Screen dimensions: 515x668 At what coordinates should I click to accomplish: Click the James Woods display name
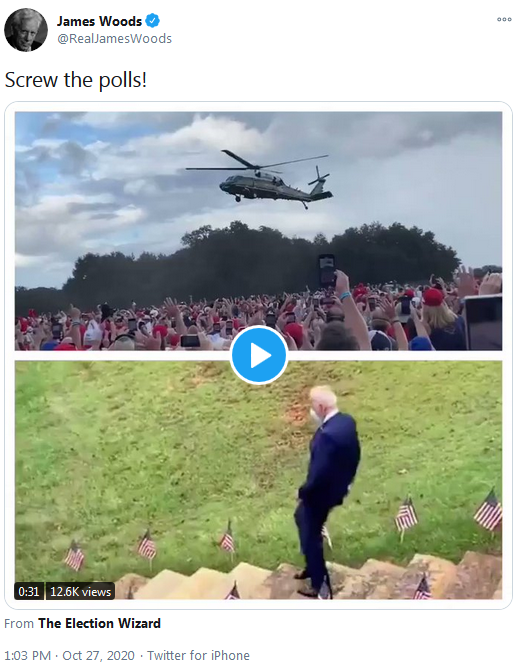99,21
